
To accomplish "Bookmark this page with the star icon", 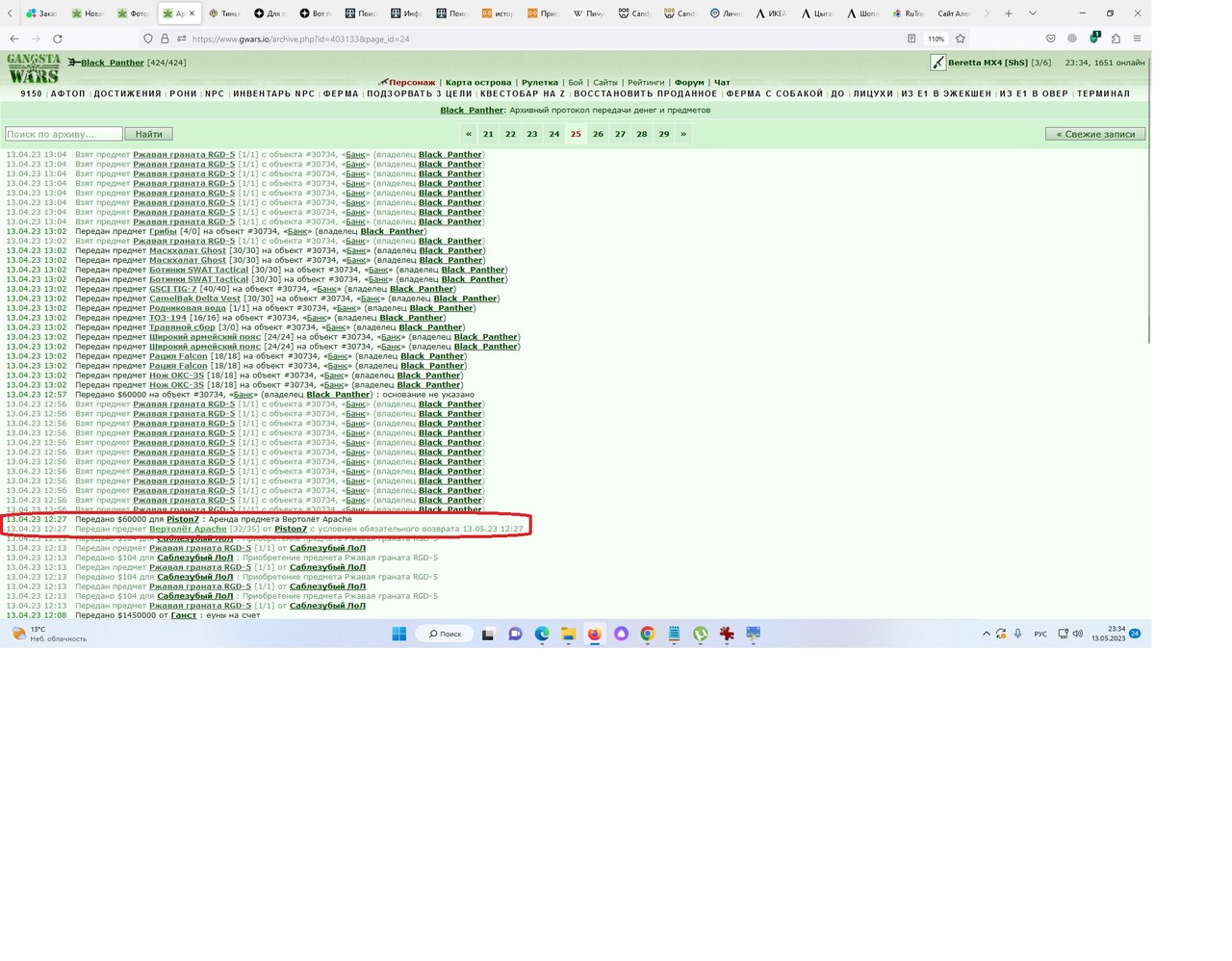I will point(961,39).
